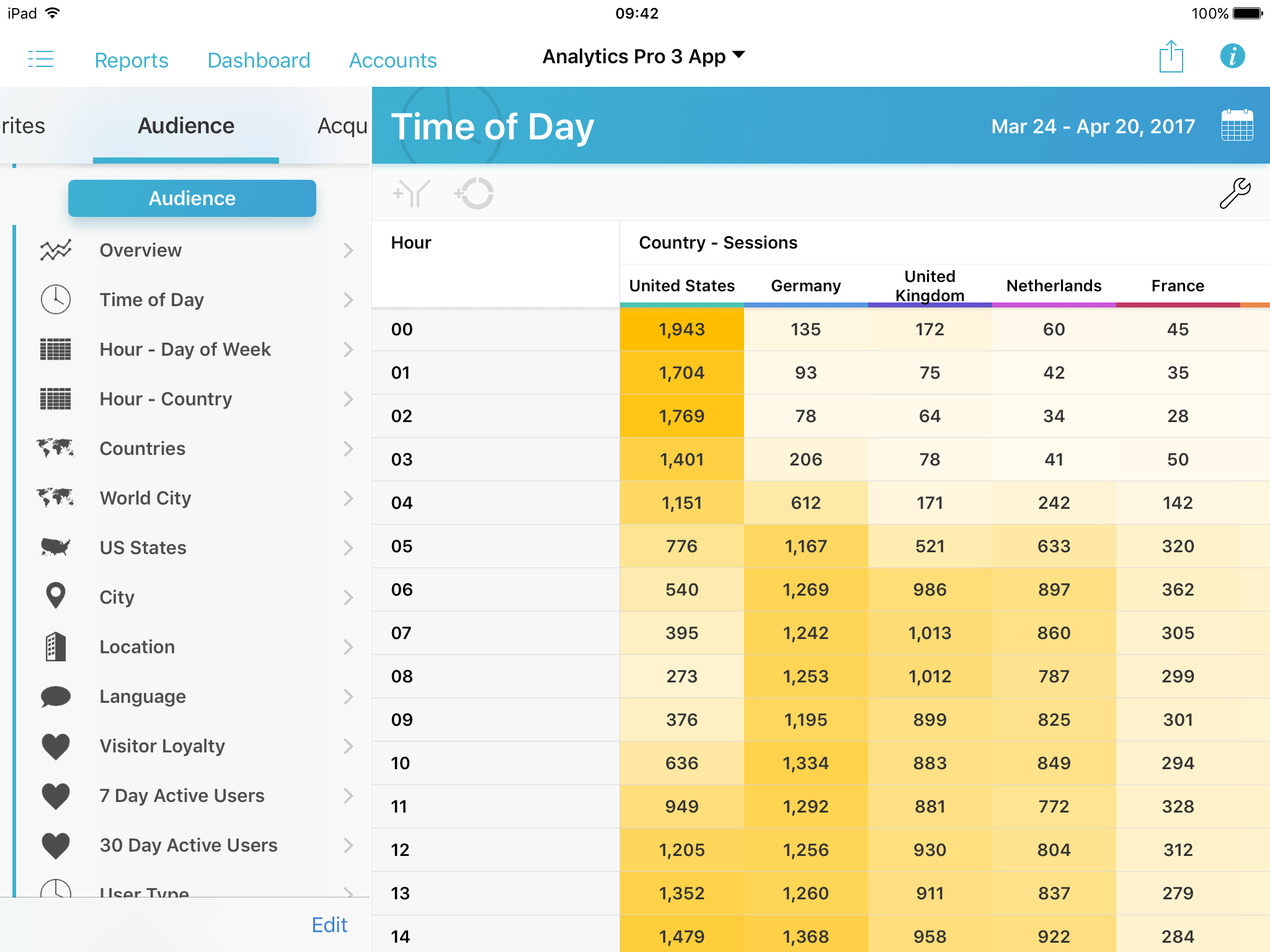Expand Hour - Day of Week chevron
Image resolution: width=1270 pixels, height=952 pixels.
348,350
